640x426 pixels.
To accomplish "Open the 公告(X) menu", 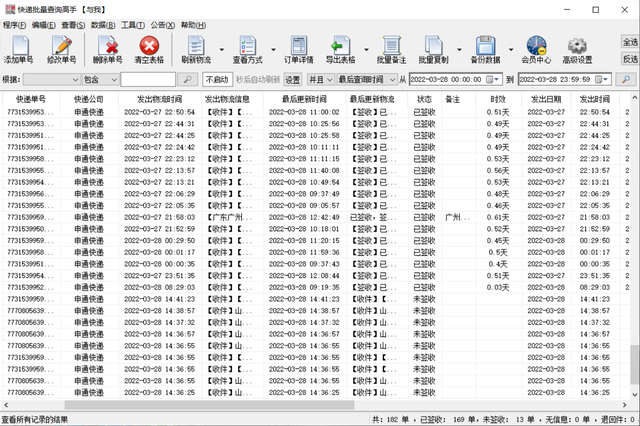I will coord(162,25).
